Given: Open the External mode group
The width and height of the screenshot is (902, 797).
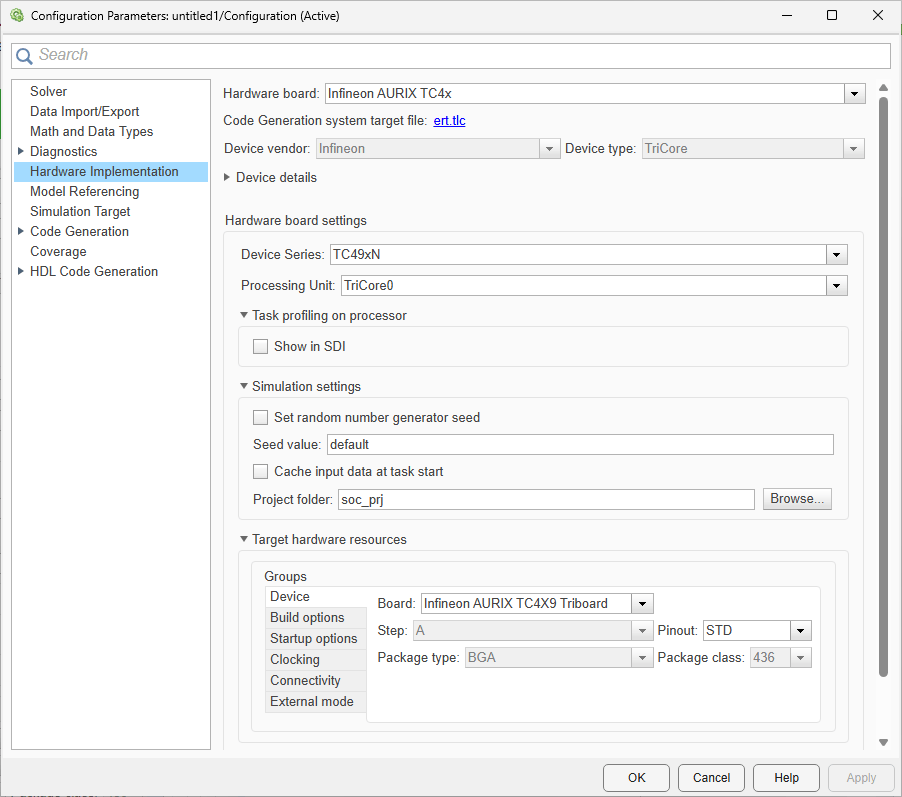Looking at the screenshot, I should coord(316,701).
